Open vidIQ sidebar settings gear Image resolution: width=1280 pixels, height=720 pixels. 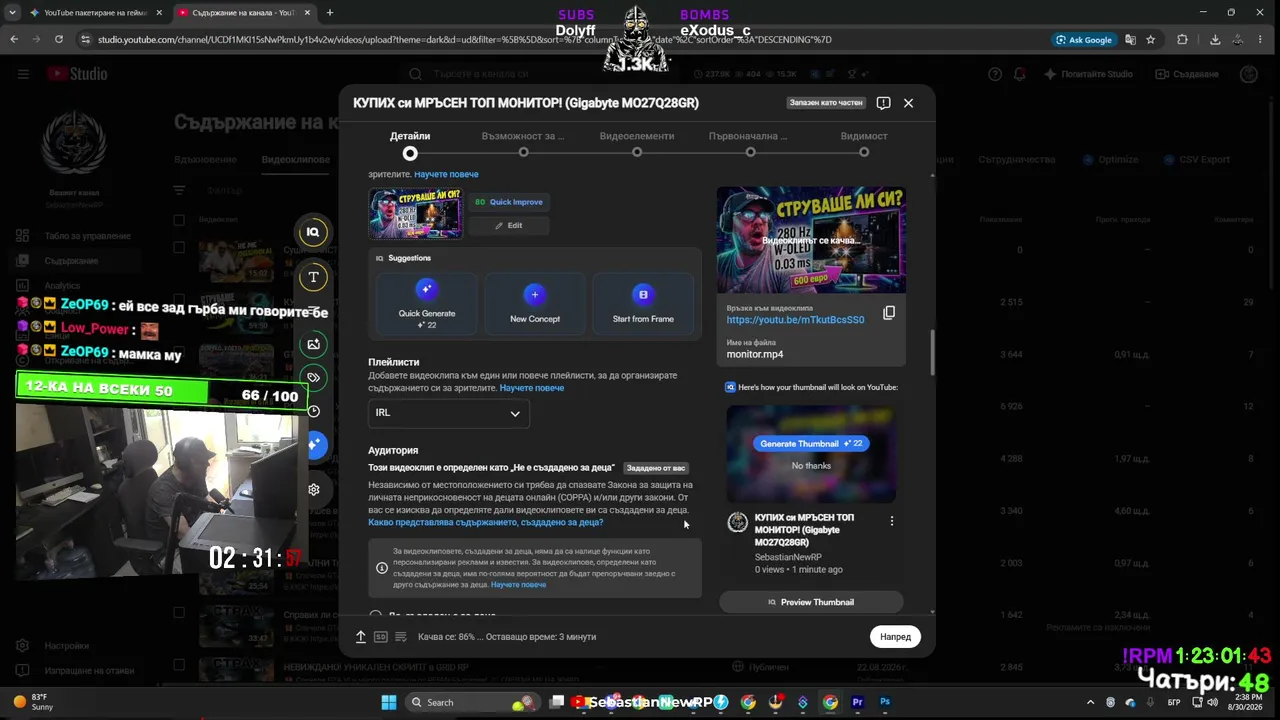314,490
